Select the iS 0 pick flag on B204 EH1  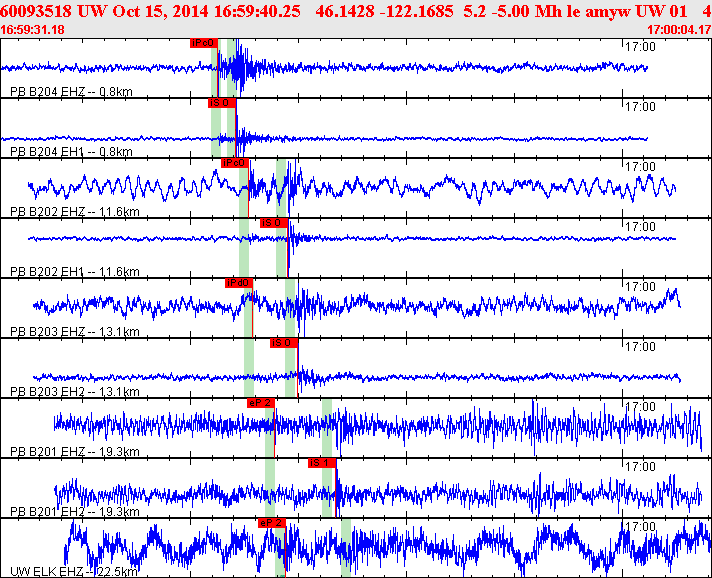[221, 103]
